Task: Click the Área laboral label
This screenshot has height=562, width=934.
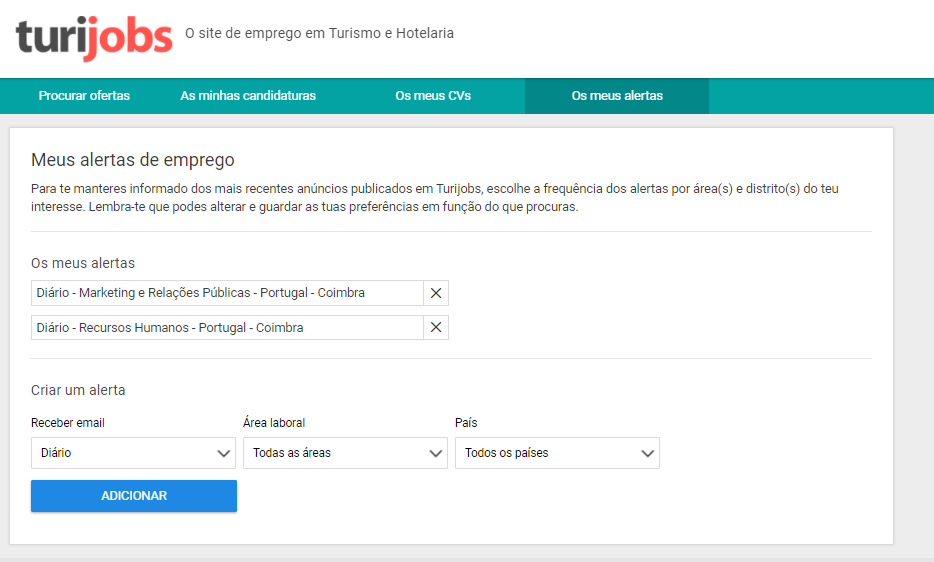Action: tap(274, 423)
